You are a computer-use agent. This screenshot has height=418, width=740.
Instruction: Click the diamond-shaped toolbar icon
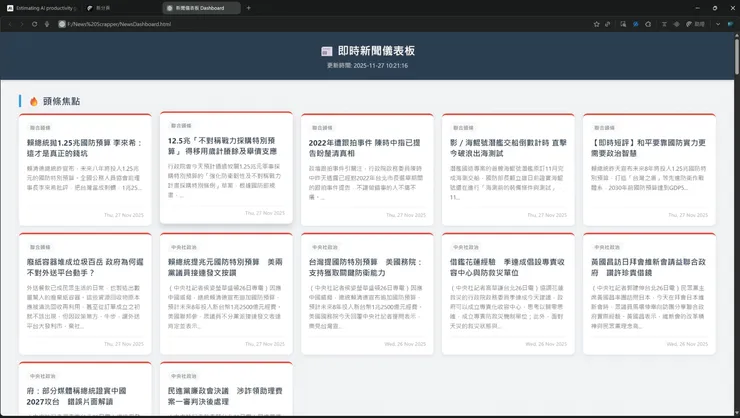tap(676, 24)
